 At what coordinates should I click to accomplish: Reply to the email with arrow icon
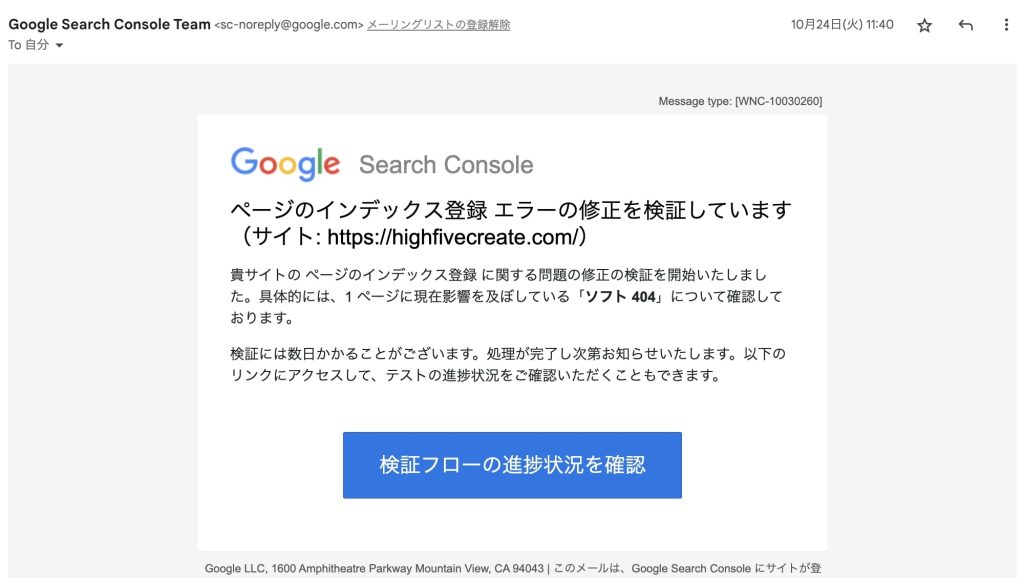965,25
